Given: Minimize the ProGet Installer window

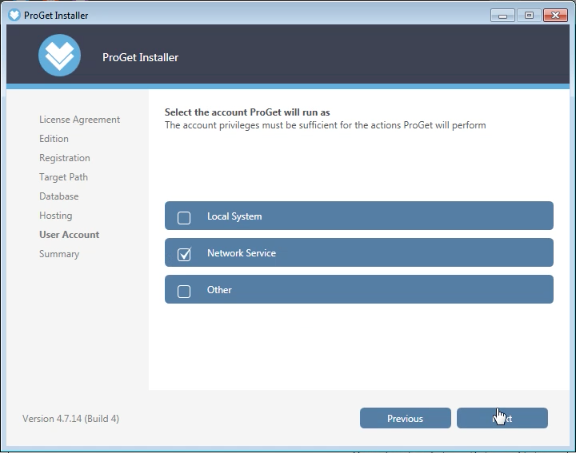Looking at the screenshot, I should click(502, 15).
